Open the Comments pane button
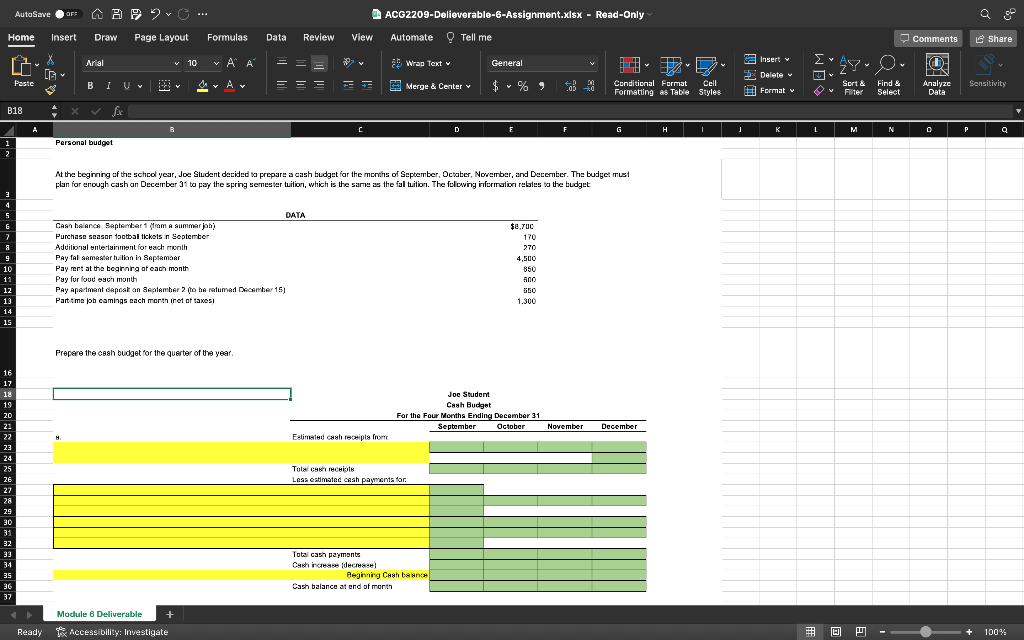Screen dimensions: 1024x640 (x=929, y=38)
